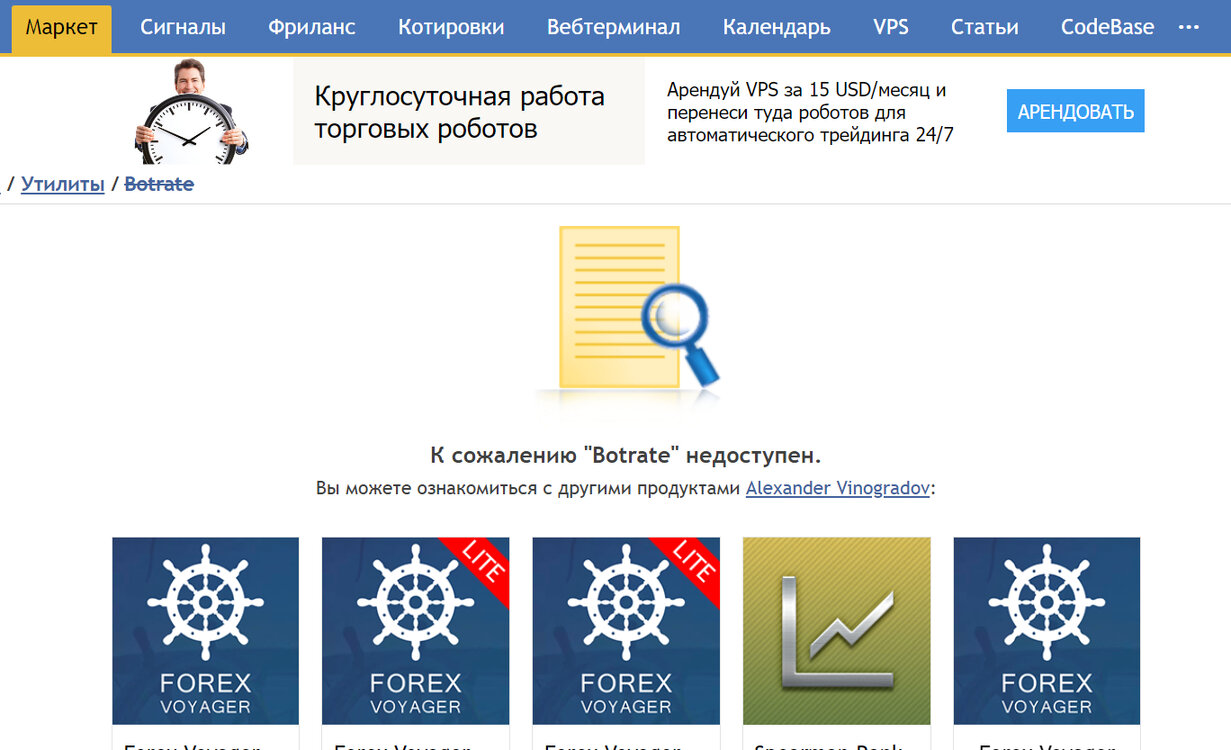This screenshot has height=750, width=1231.
Task: Open the green chart product icon
Action: click(837, 631)
